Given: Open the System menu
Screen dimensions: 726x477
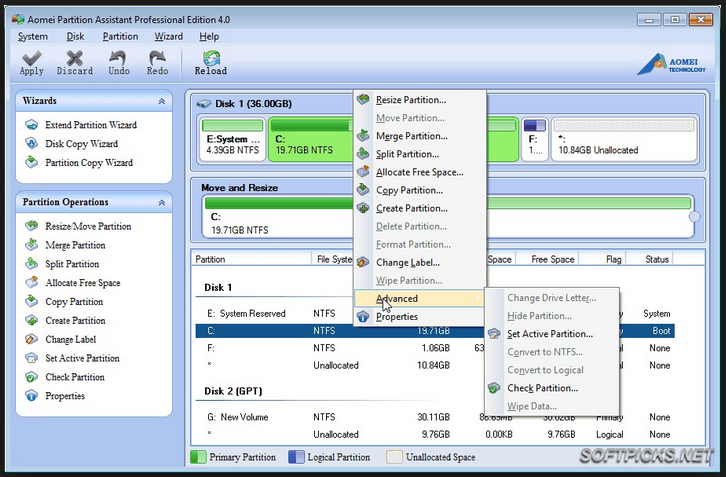Looking at the screenshot, I should pyautogui.click(x=32, y=36).
